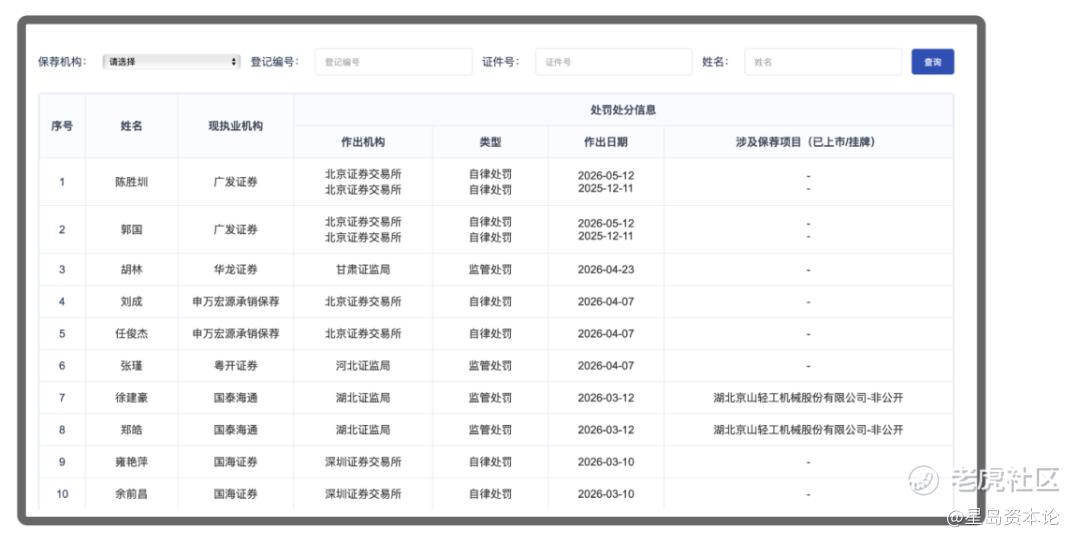
Task: Click the blue 查询 button
Action: click(933, 62)
